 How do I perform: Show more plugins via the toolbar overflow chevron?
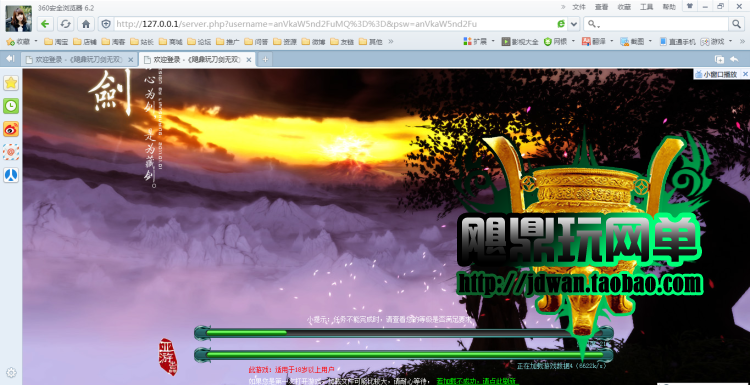(x=741, y=42)
